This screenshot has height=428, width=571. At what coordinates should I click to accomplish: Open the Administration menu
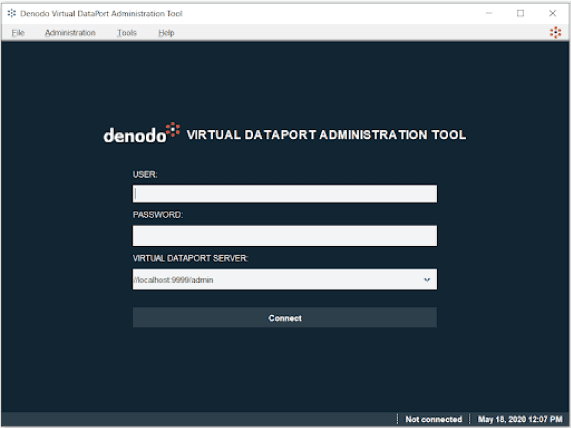tap(70, 33)
